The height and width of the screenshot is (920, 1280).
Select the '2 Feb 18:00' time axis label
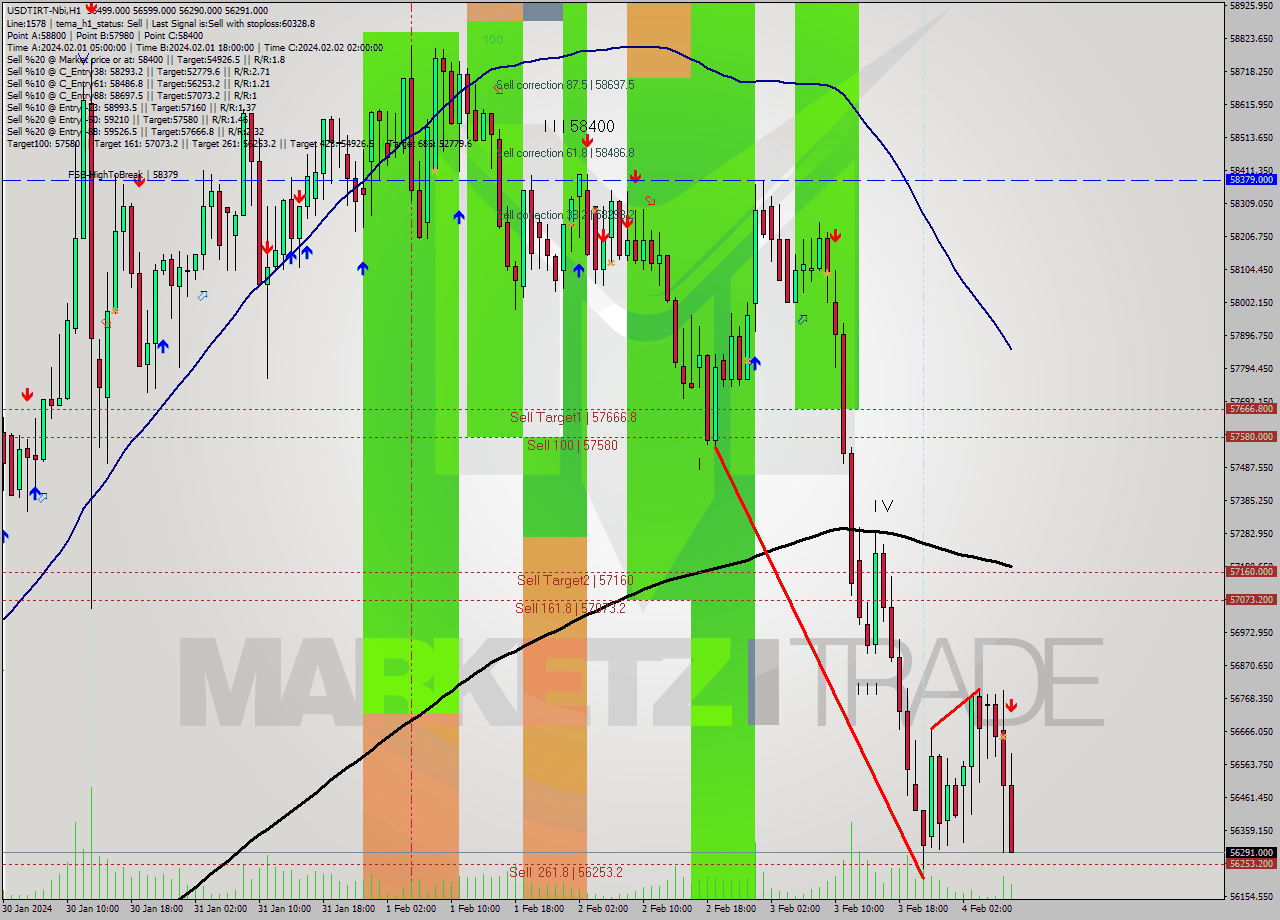point(732,909)
